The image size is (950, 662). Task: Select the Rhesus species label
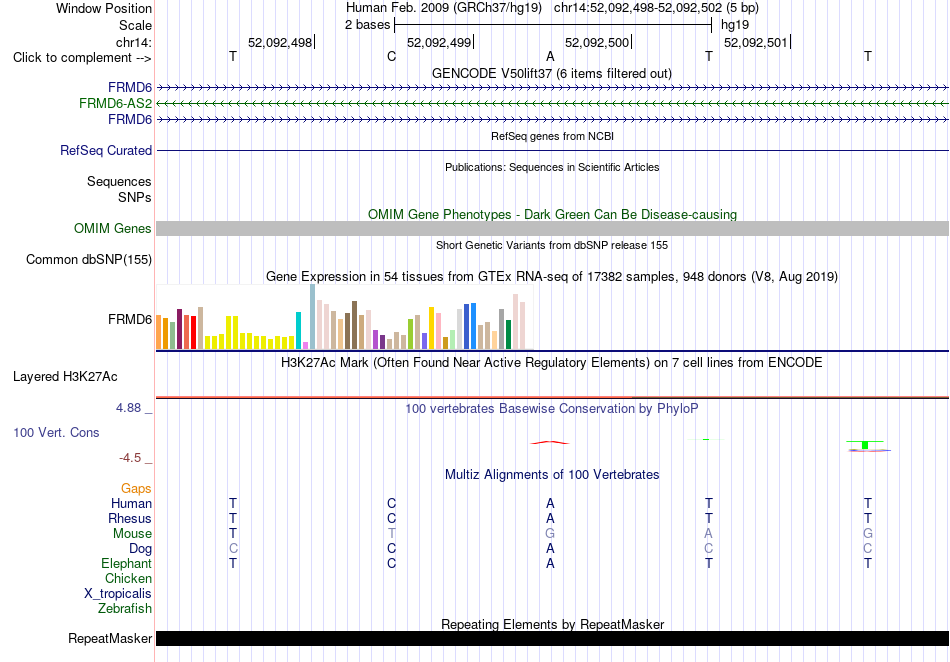pyautogui.click(x=130, y=518)
